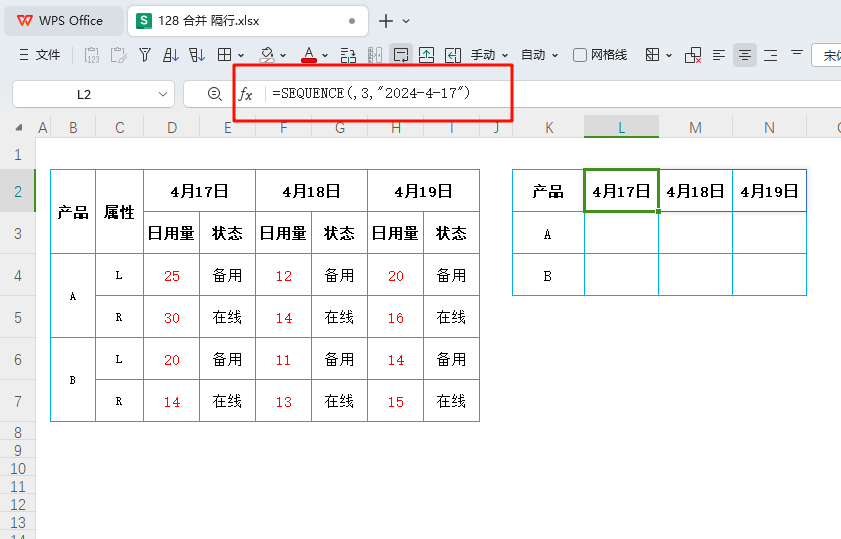Expand the borders dropdown arrow

pyautogui.click(x=241, y=55)
